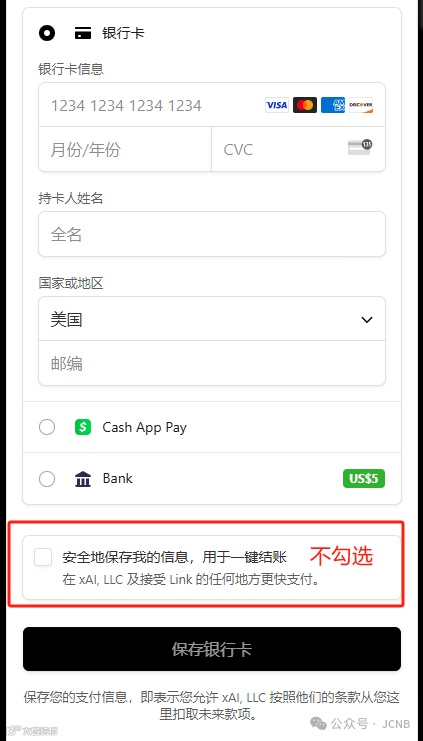Open the 美国 country dropdown
Image resolution: width=423 pixels, height=741 pixels.
212,319
